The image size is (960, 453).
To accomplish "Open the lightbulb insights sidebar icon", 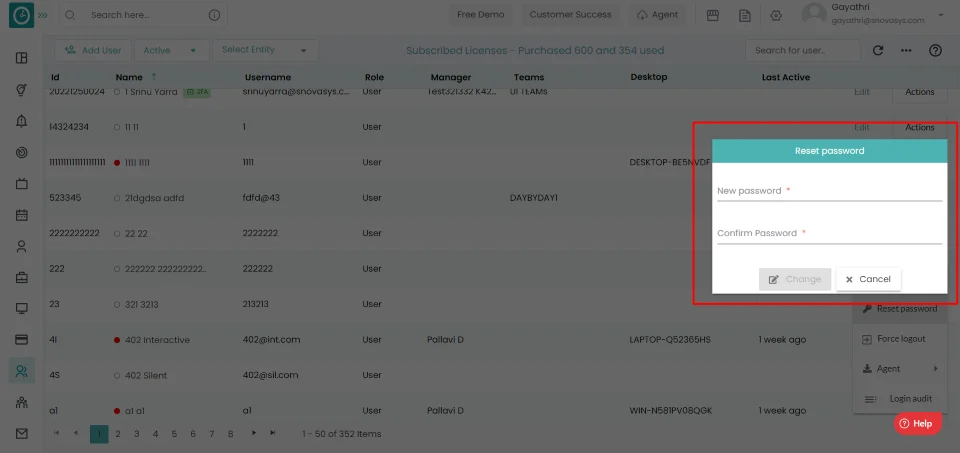I will pos(21,90).
